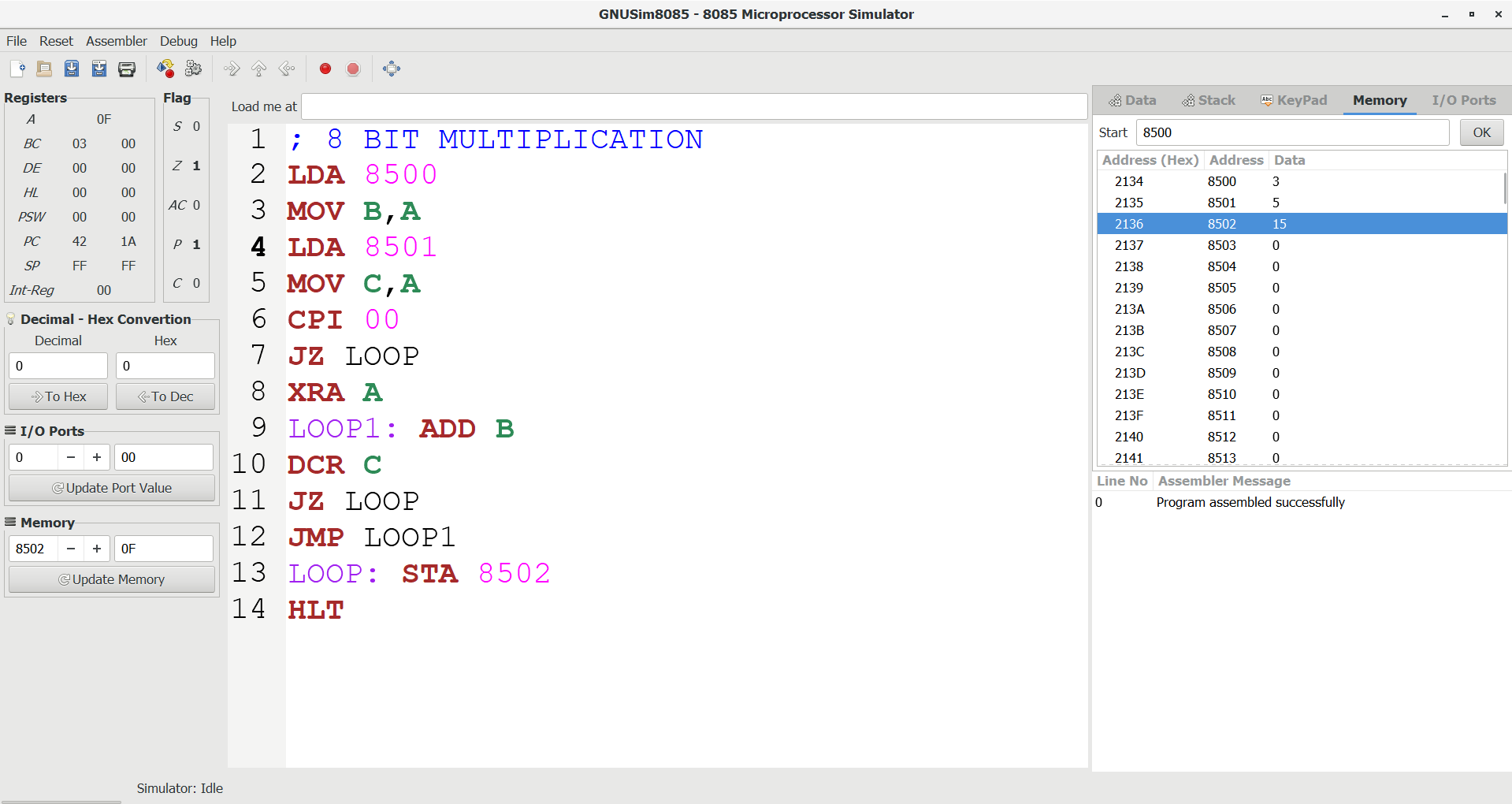
Task: Create a new file with toolbar icon
Action: click(x=17, y=69)
